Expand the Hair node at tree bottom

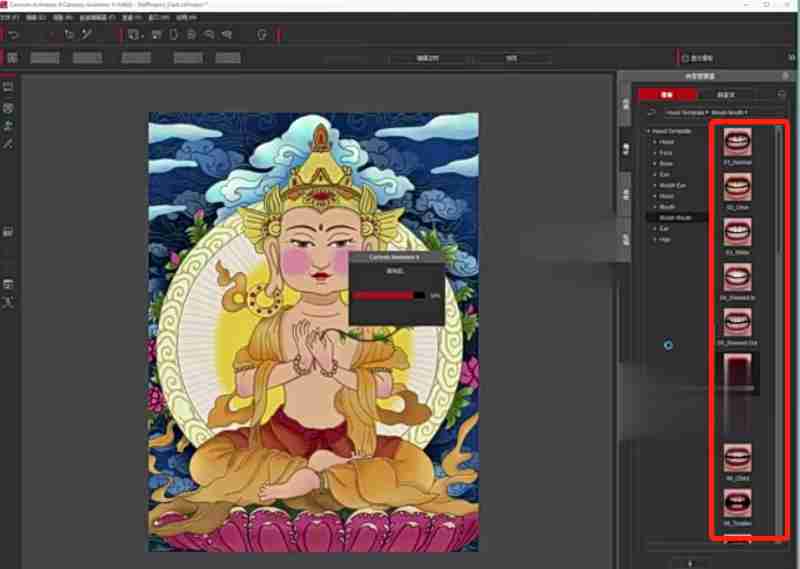[655, 239]
